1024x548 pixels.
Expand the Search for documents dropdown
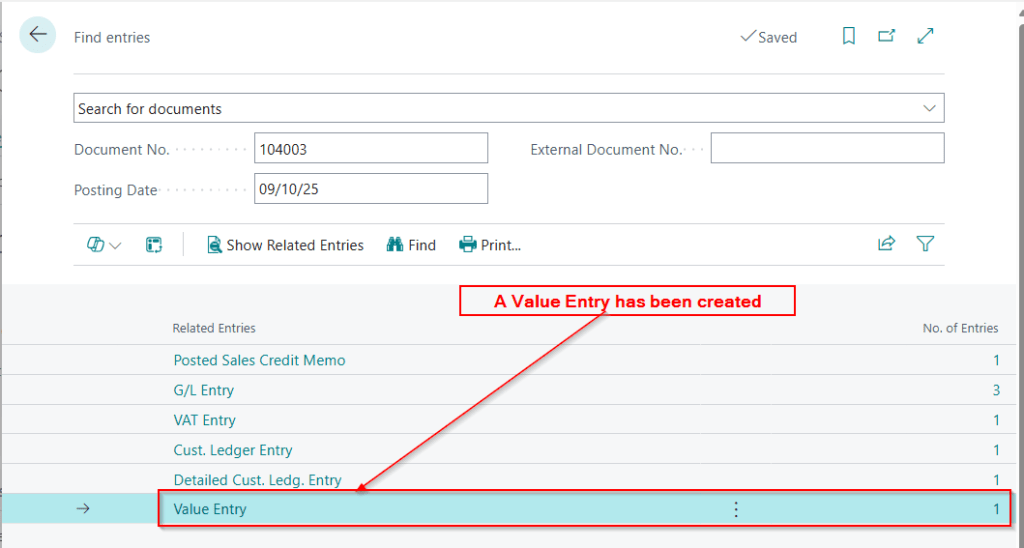[929, 108]
